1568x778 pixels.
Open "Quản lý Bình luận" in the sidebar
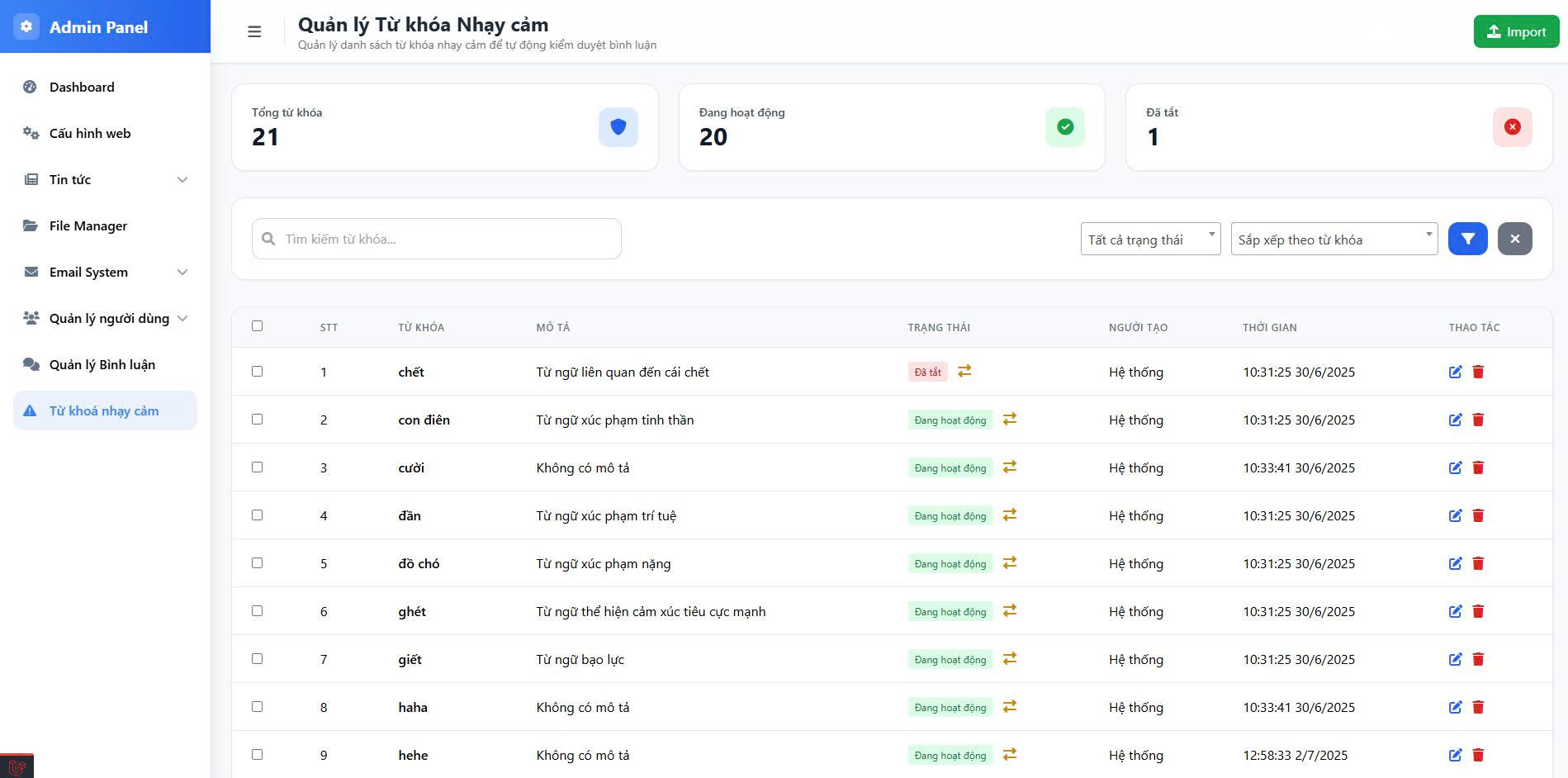pyautogui.click(x=102, y=364)
